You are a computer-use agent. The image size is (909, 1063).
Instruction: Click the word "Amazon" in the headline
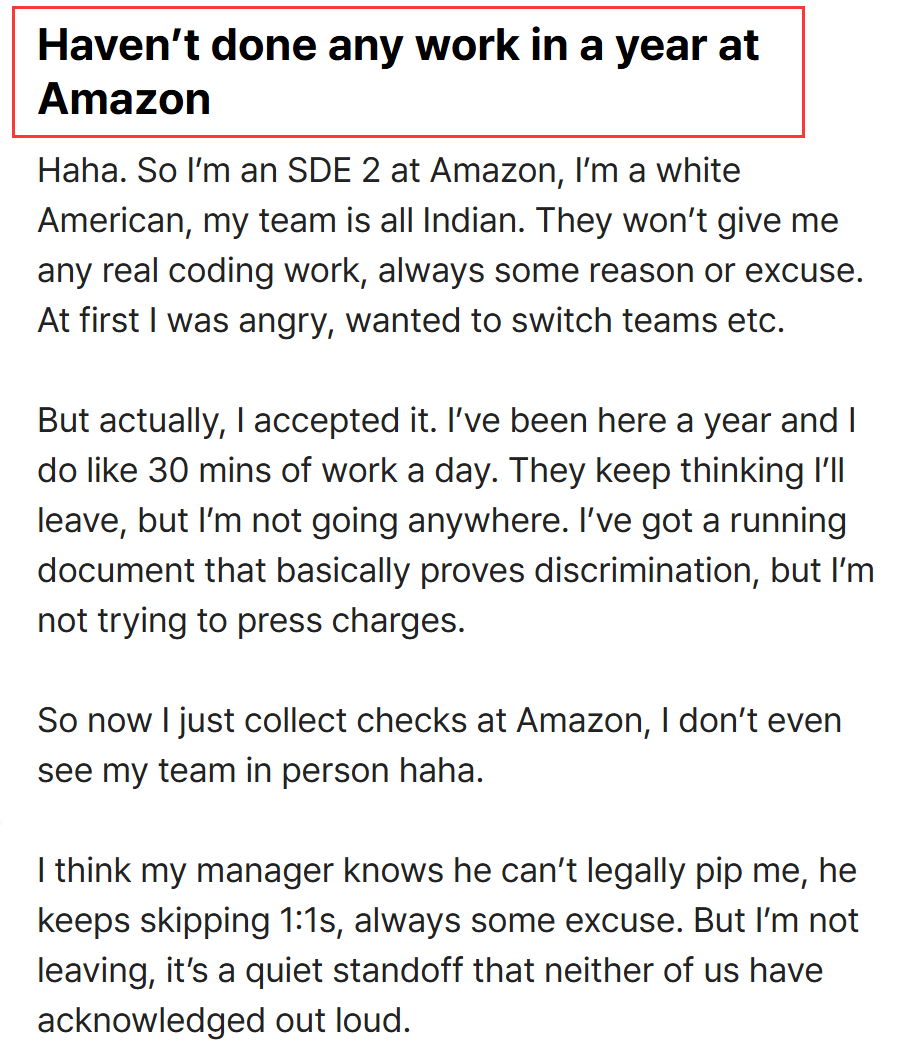pyautogui.click(x=124, y=99)
